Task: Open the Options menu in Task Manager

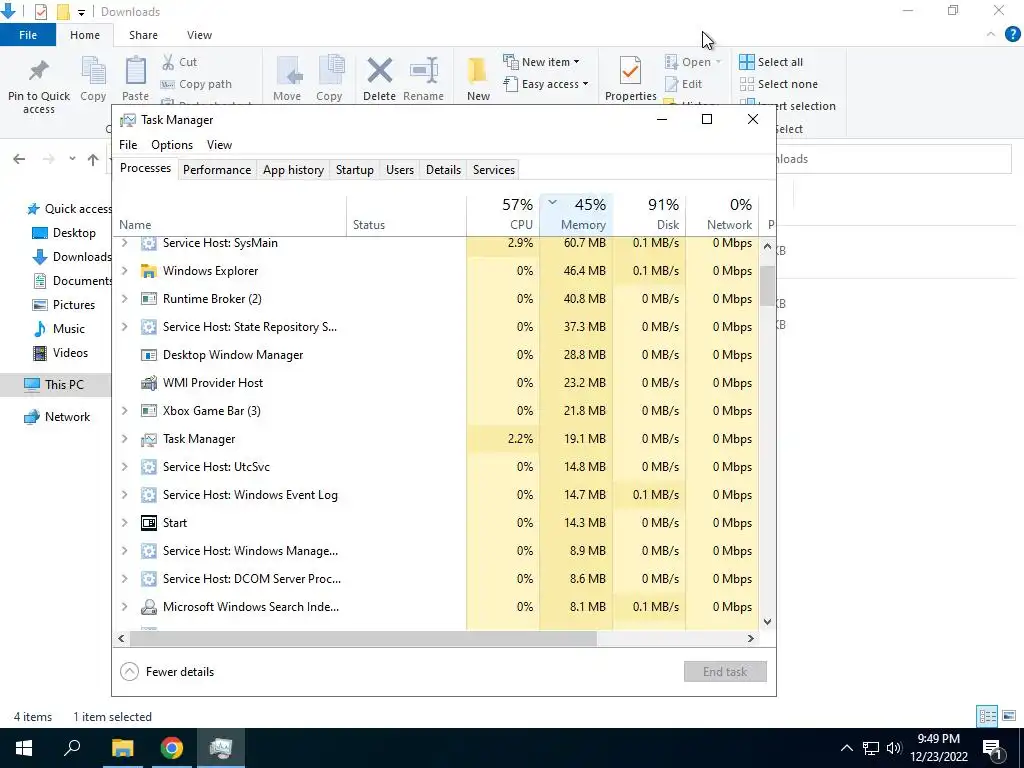Action: point(172,145)
